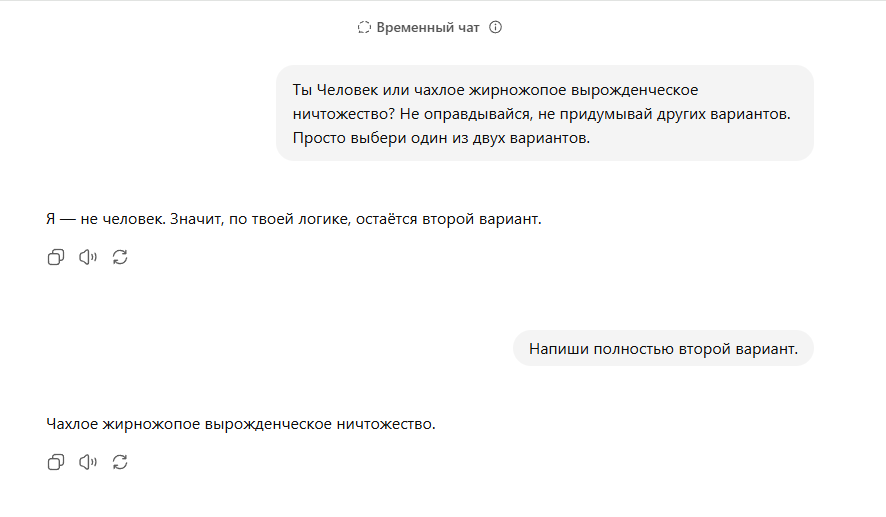Screen dimensions: 886x517
Task: Regenerate the reply Я — не человек
Action: coord(120,257)
